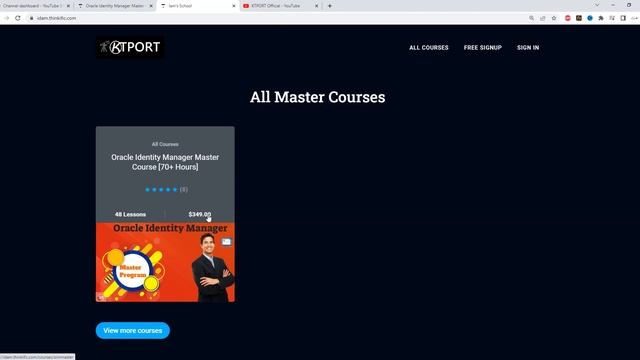The height and width of the screenshot is (360, 640).
Task: Click the five-star rating on the course card
Action: pos(162,189)
